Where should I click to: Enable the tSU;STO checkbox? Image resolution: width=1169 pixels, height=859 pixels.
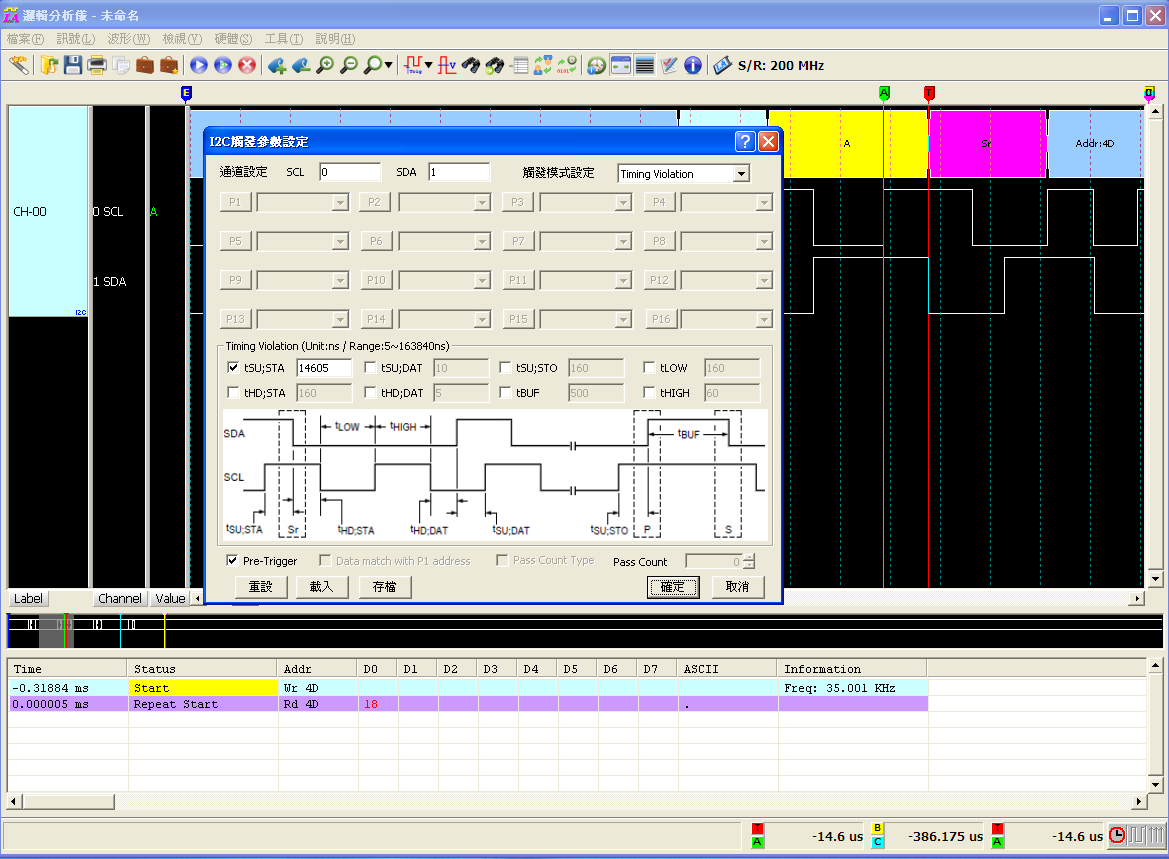pyautogui.click(x=505, y=368)
